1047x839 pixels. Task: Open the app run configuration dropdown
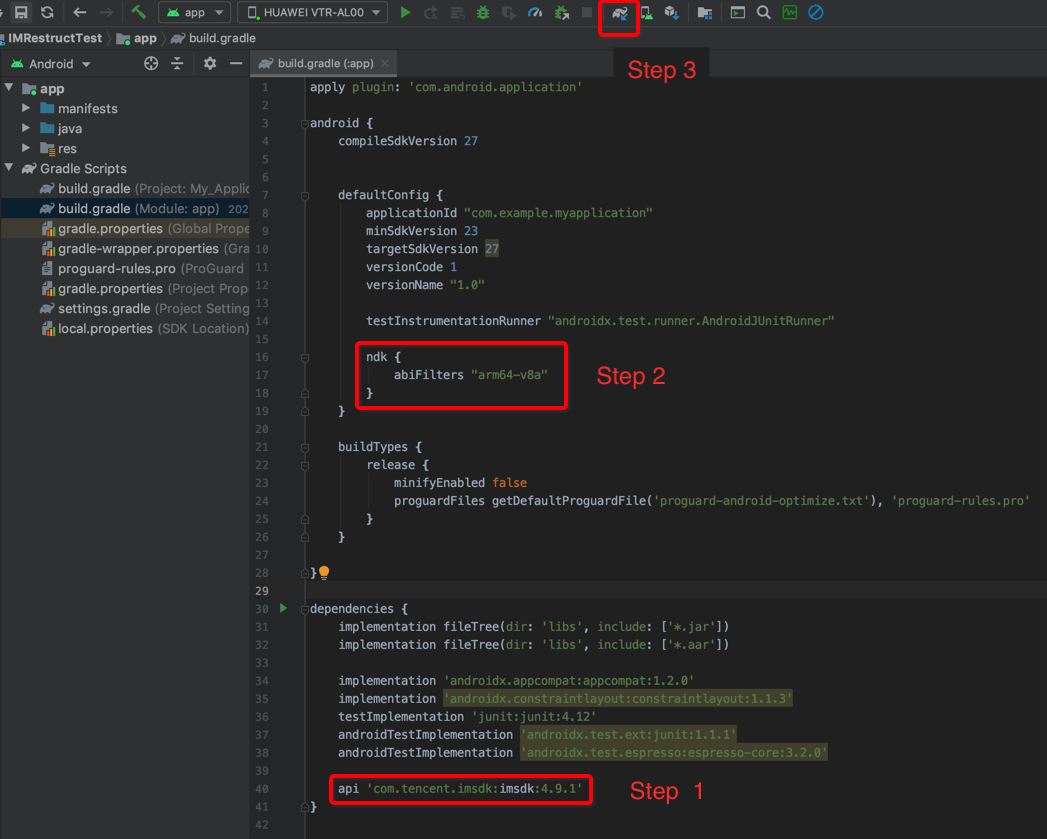click(194, 13)
